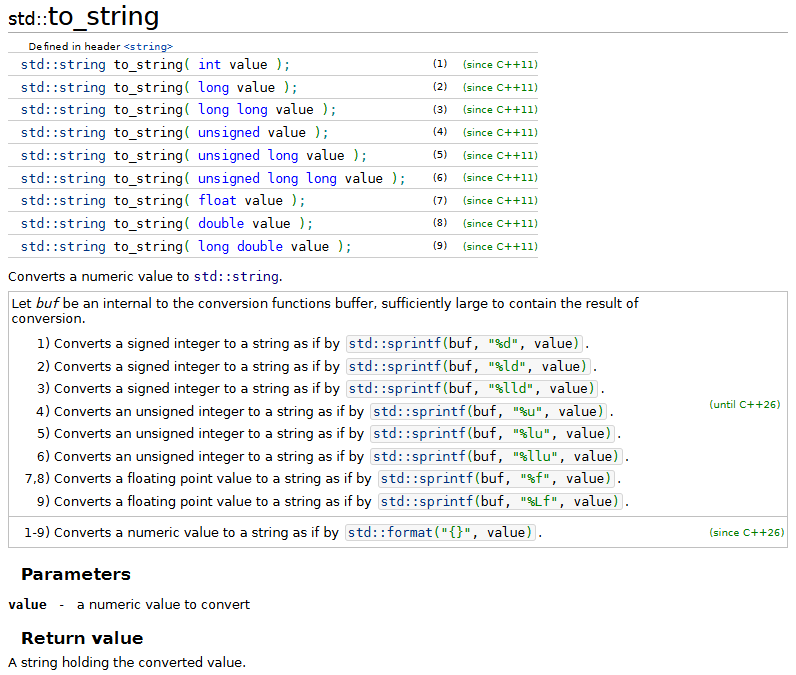
Task: Open the <string> header link
Action: click(148, 47)
